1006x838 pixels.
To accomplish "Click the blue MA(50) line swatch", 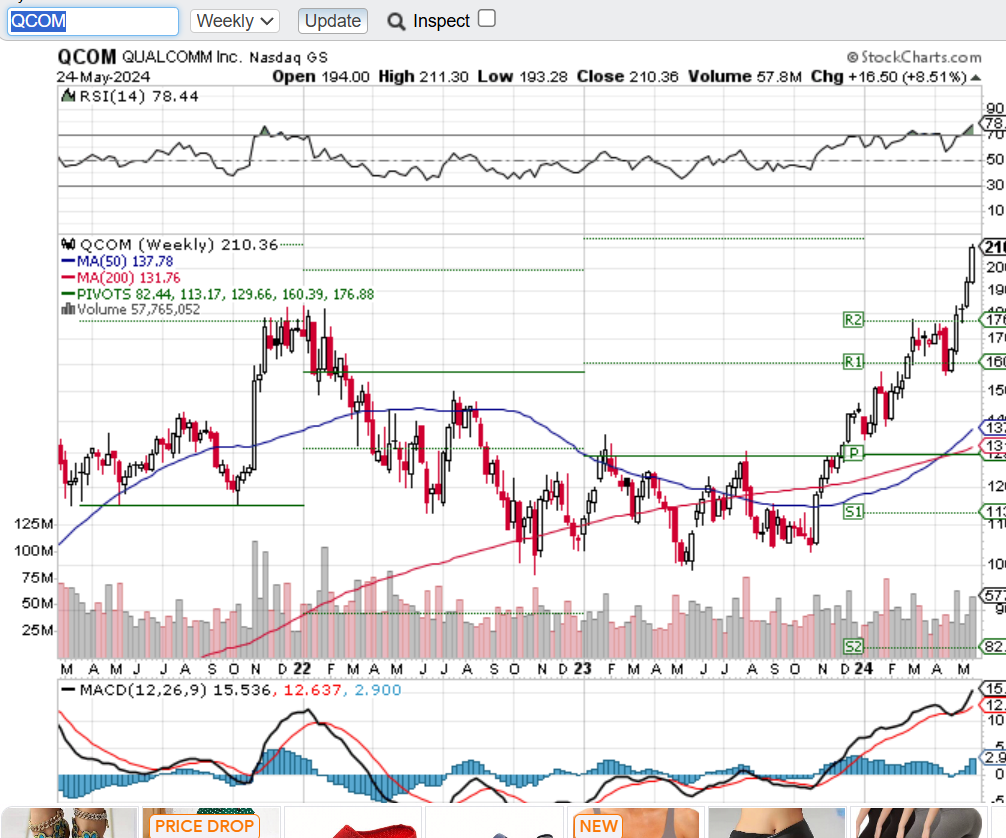I will (68, 261).
